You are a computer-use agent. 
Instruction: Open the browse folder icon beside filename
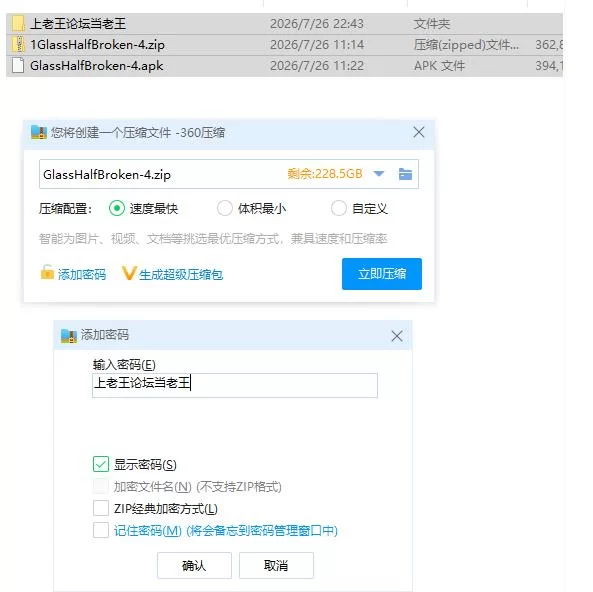pyautogui.click(x=405, y=174)
